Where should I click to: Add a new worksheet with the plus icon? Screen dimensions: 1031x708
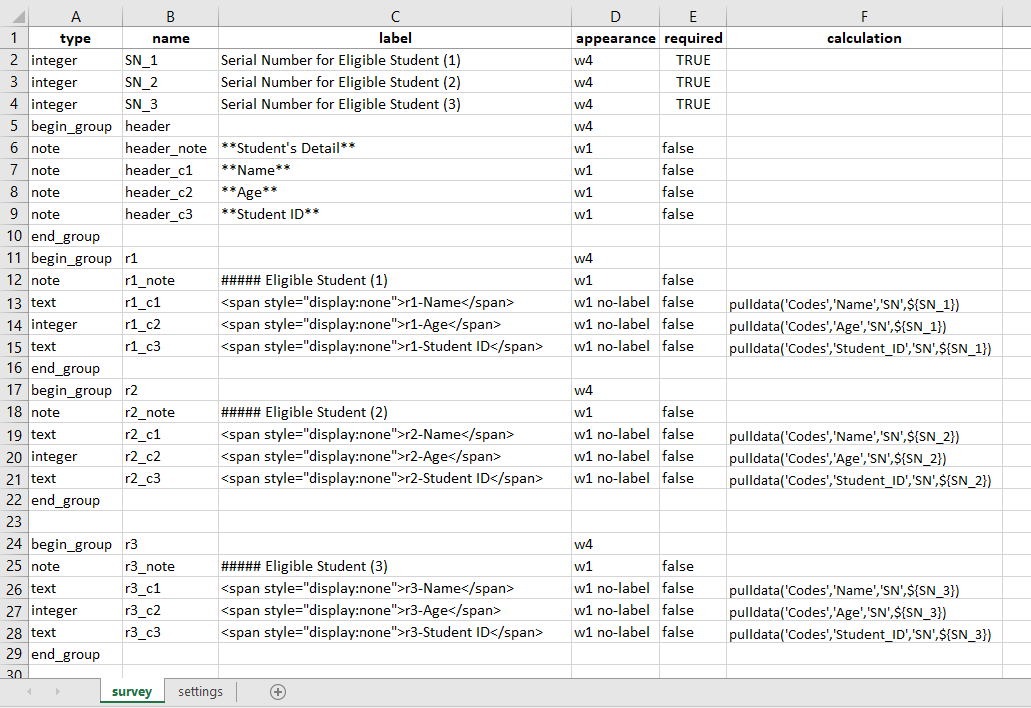pyautogui.click(x=278, y=691)
